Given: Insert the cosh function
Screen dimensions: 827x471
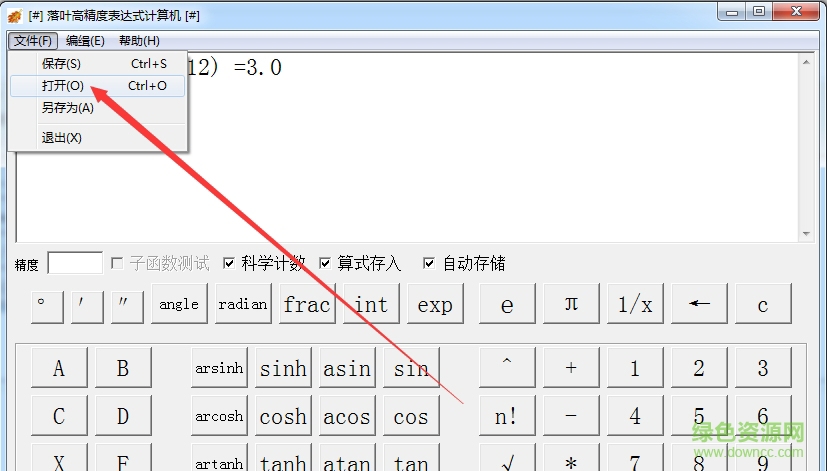Looking at the screenshot, I should 283,416.
